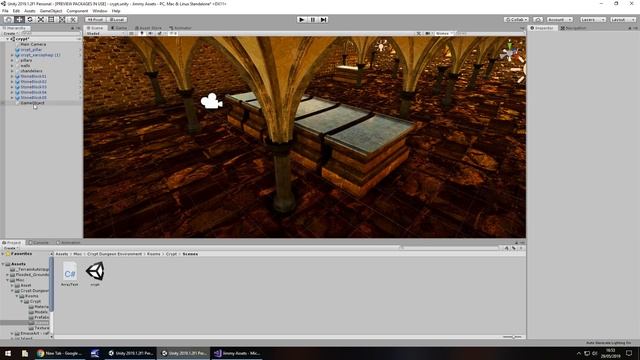
Task: Select StoneBlock01 in Hierarchy
Action: point(33,76)
